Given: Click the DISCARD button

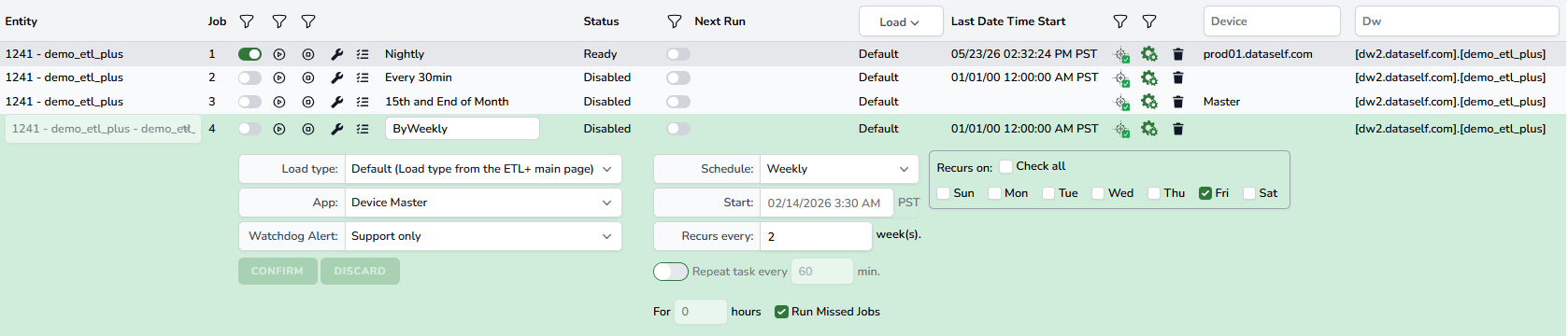Looking at the screenshot, I should click(360, 272).
